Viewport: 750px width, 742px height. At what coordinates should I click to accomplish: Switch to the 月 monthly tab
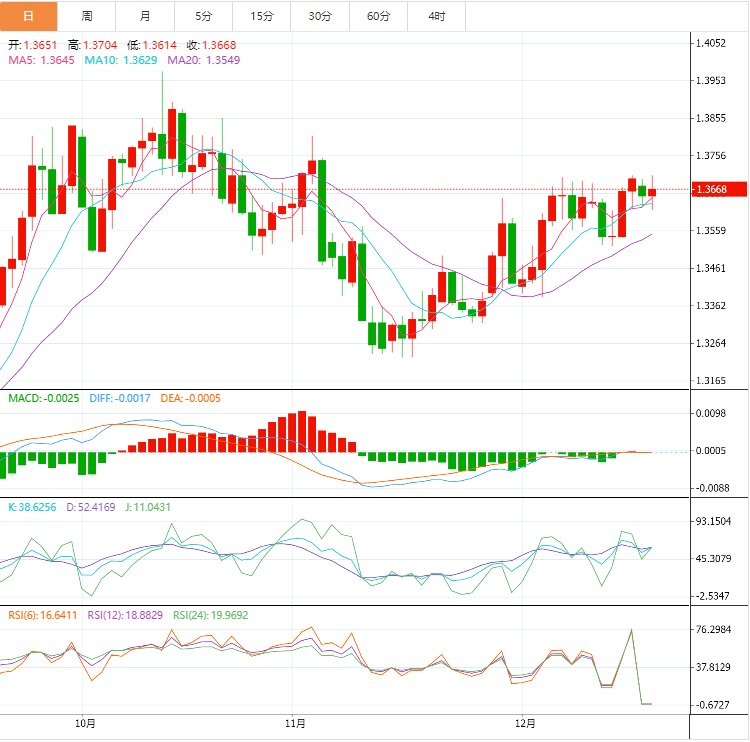click(x=146, y=16)
